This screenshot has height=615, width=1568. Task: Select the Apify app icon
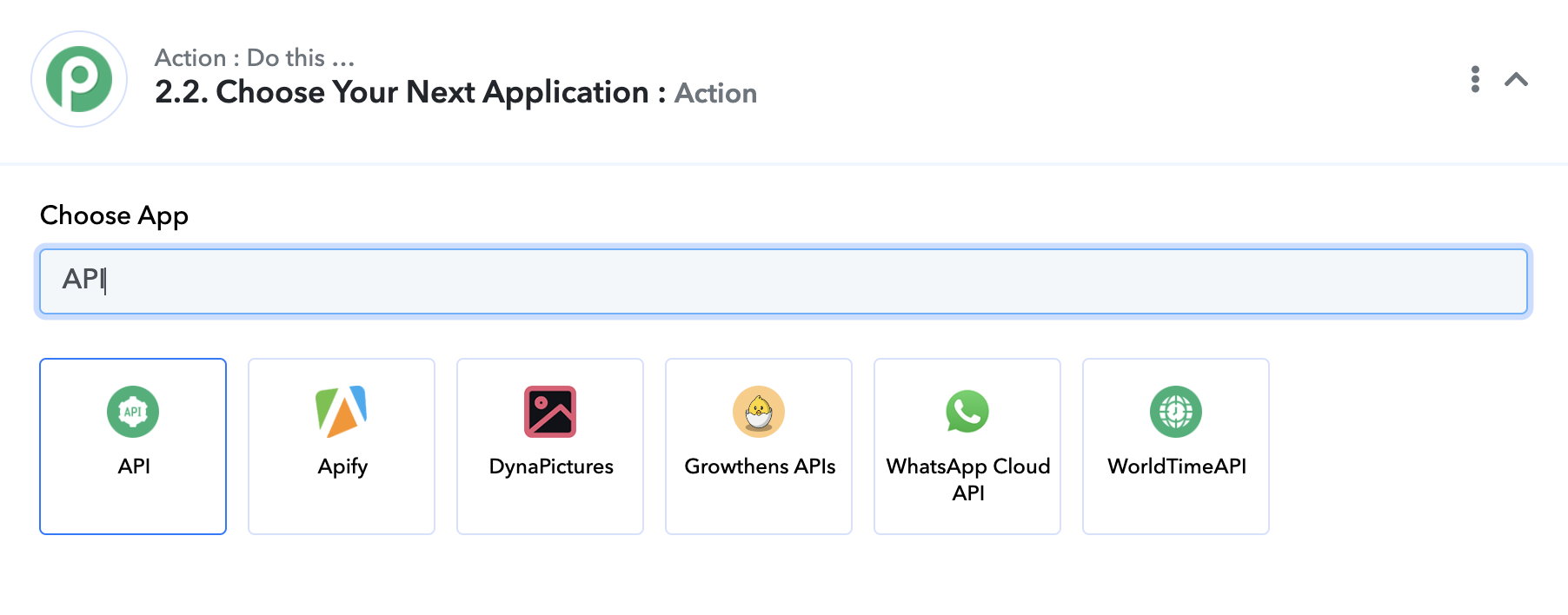(x=342, y=412)
